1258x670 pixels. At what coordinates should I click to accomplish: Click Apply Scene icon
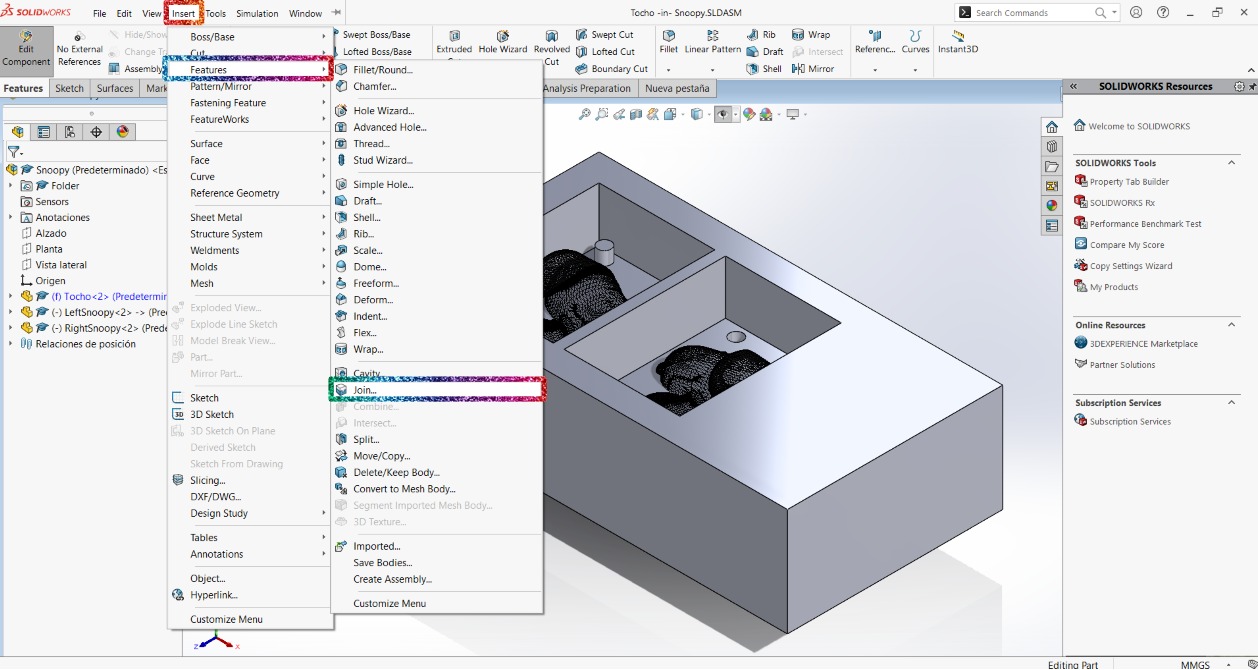click(x=767, y=114)
